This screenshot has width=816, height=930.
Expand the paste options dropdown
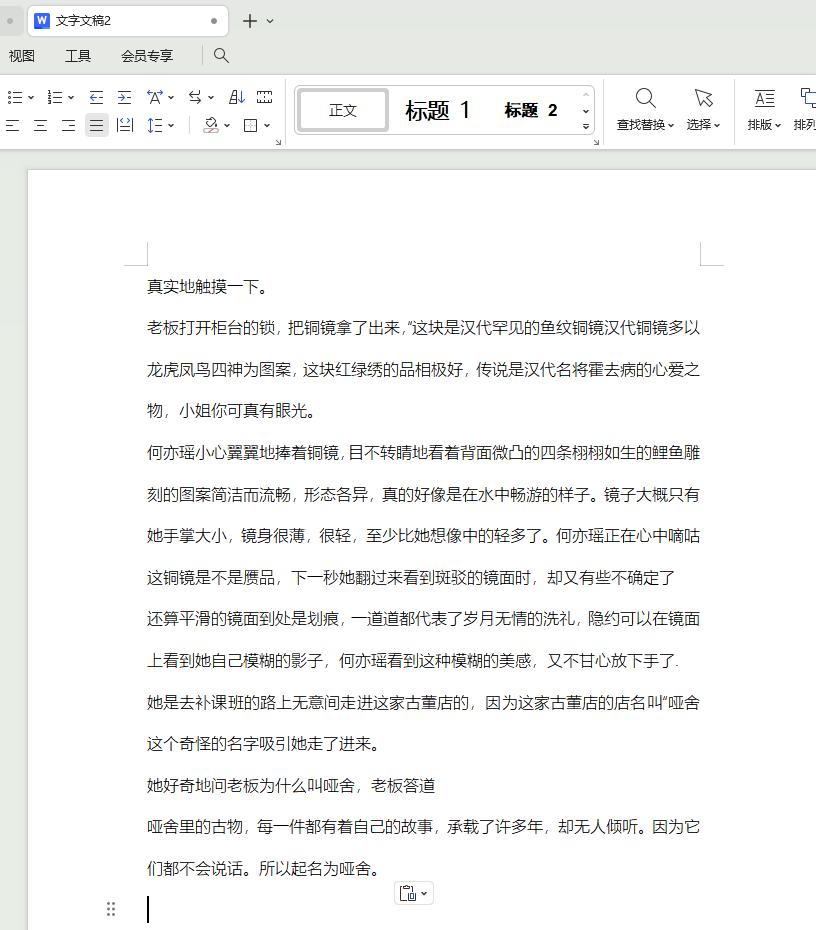[424, 894]
